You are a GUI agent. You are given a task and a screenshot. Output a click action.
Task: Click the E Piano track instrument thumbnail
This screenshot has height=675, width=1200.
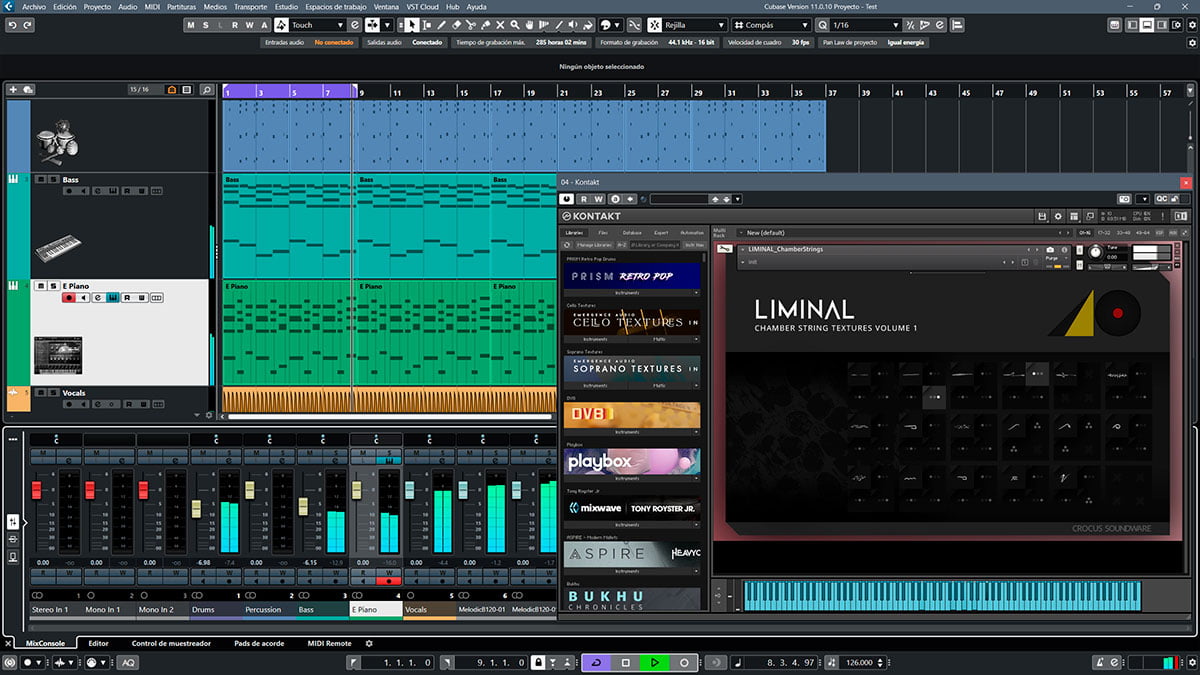tap(58, 355)
